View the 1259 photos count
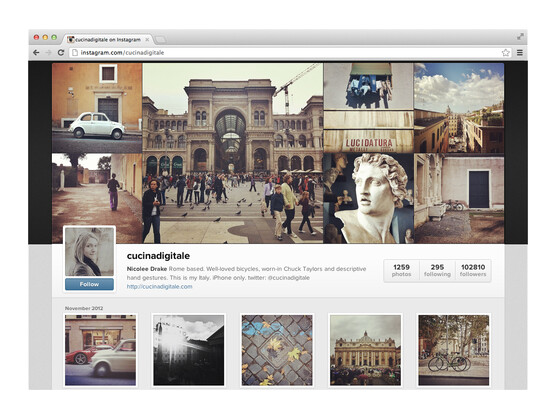The width and height of the screenshot is (557, 418). point(401,270)
